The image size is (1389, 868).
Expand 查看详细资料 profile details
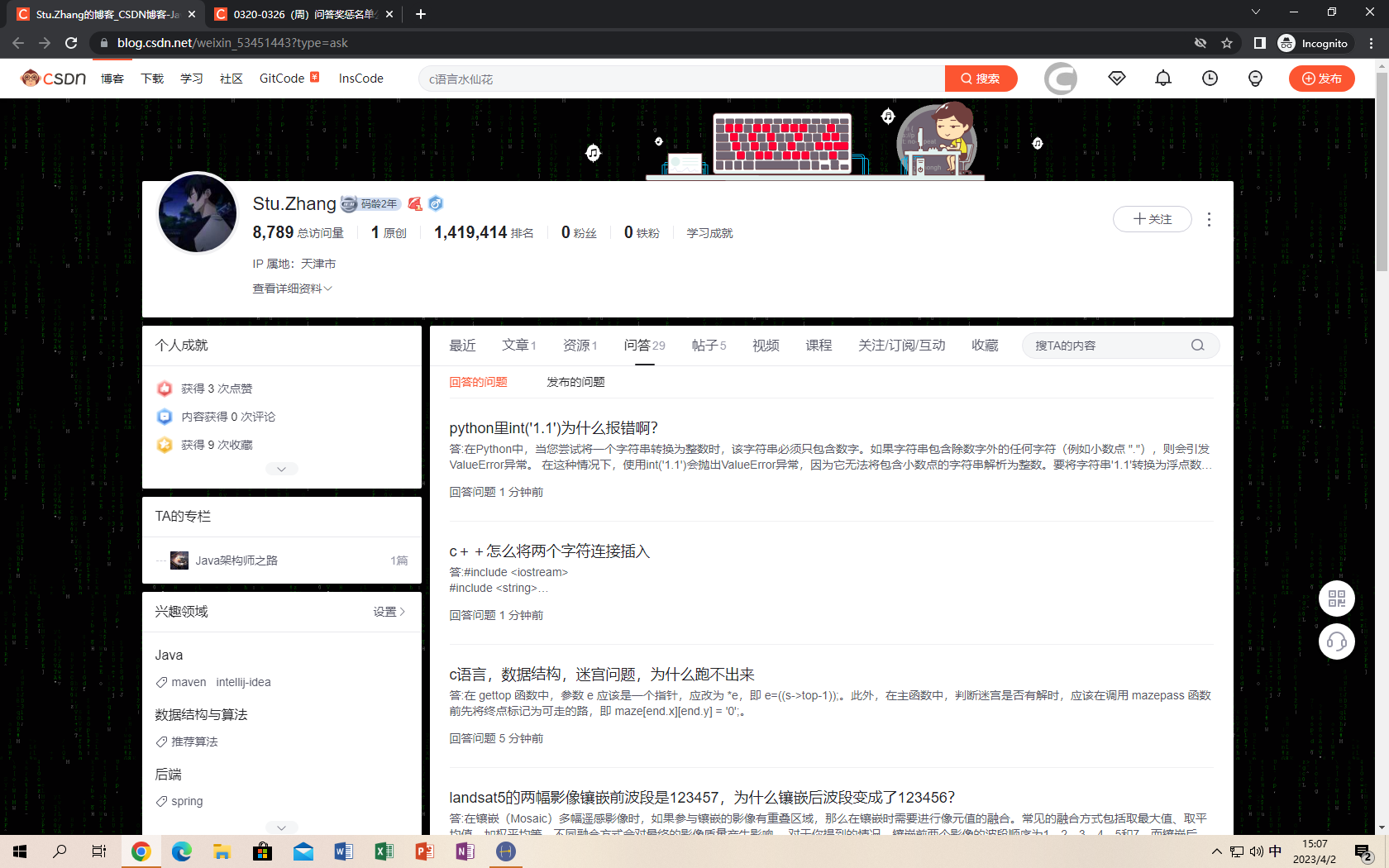(x=292, y=289)
